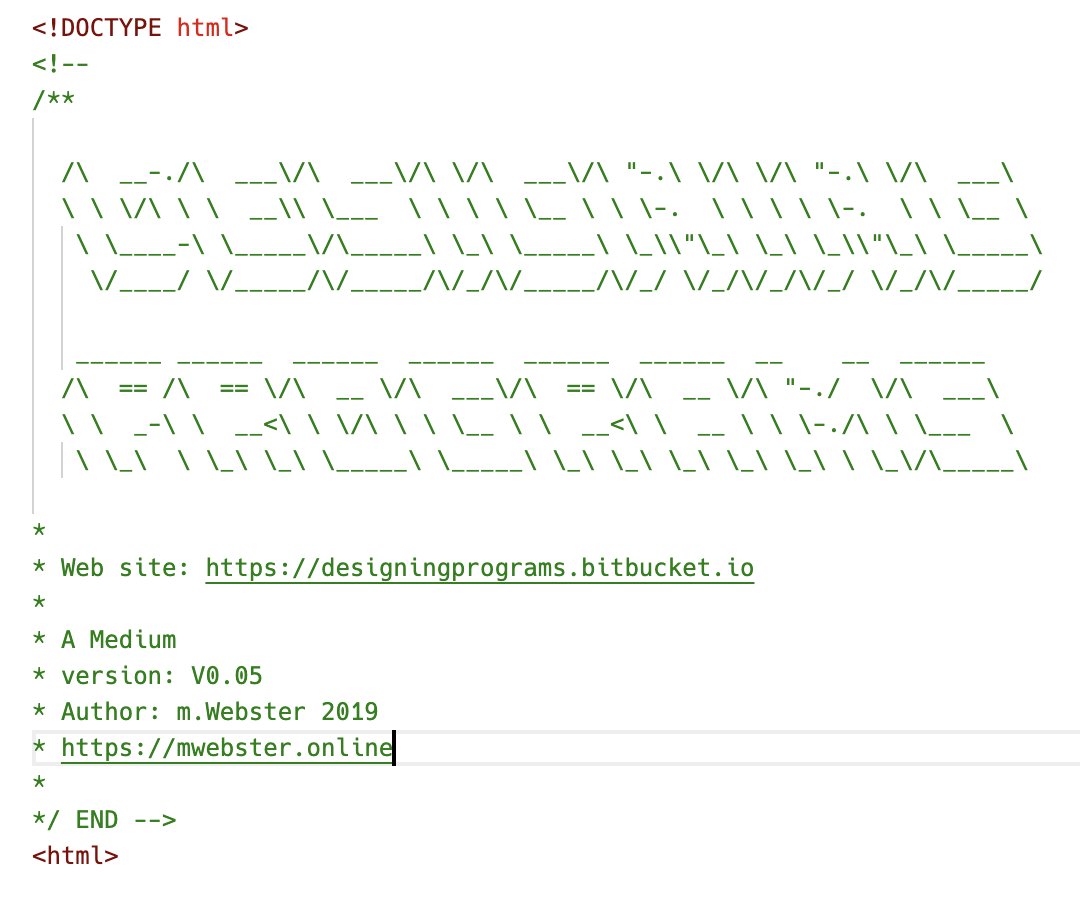Open the https://mwebster.online link
This screenshot has height=906, width=1080.
[227, 748]
